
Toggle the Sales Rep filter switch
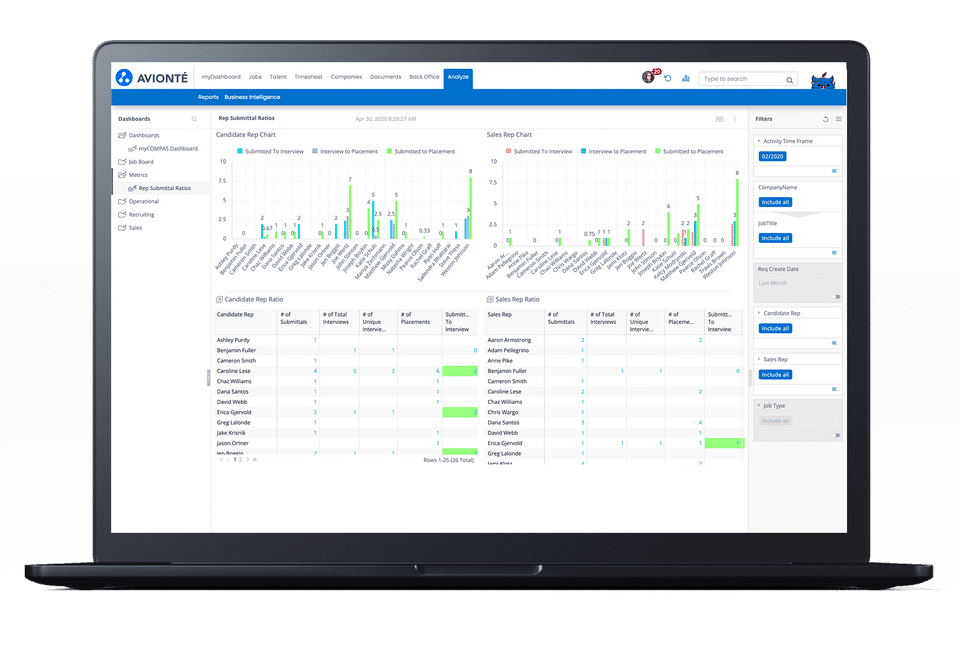tap(834, 389)
